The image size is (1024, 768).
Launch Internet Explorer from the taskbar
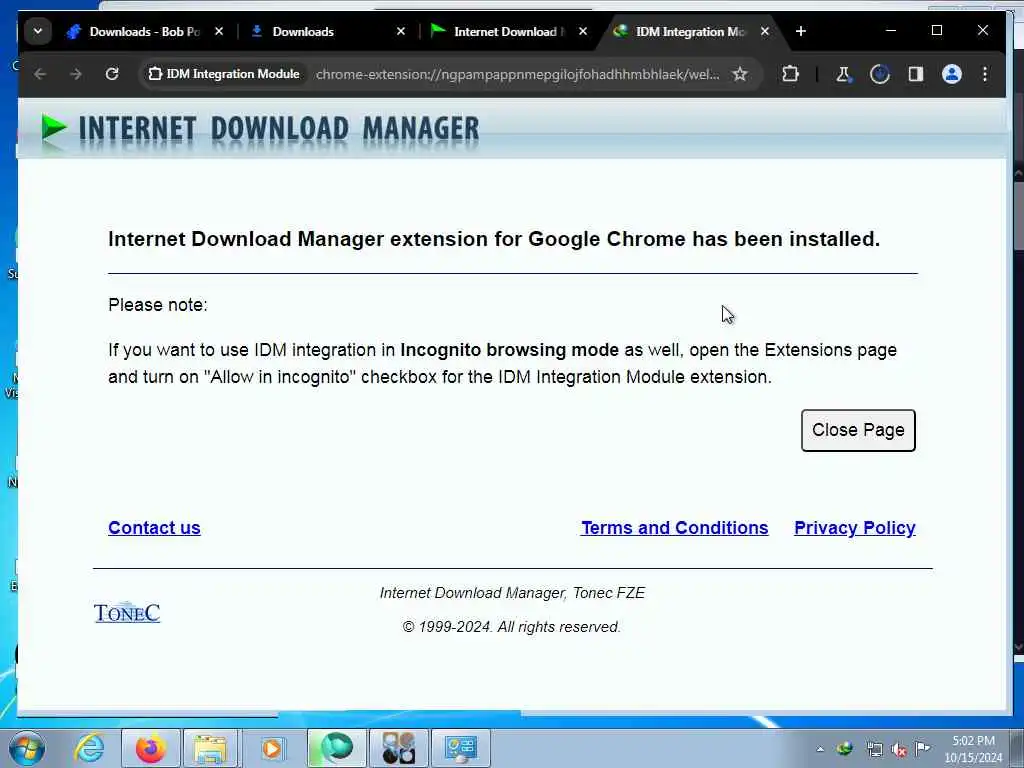pos(89,748)
